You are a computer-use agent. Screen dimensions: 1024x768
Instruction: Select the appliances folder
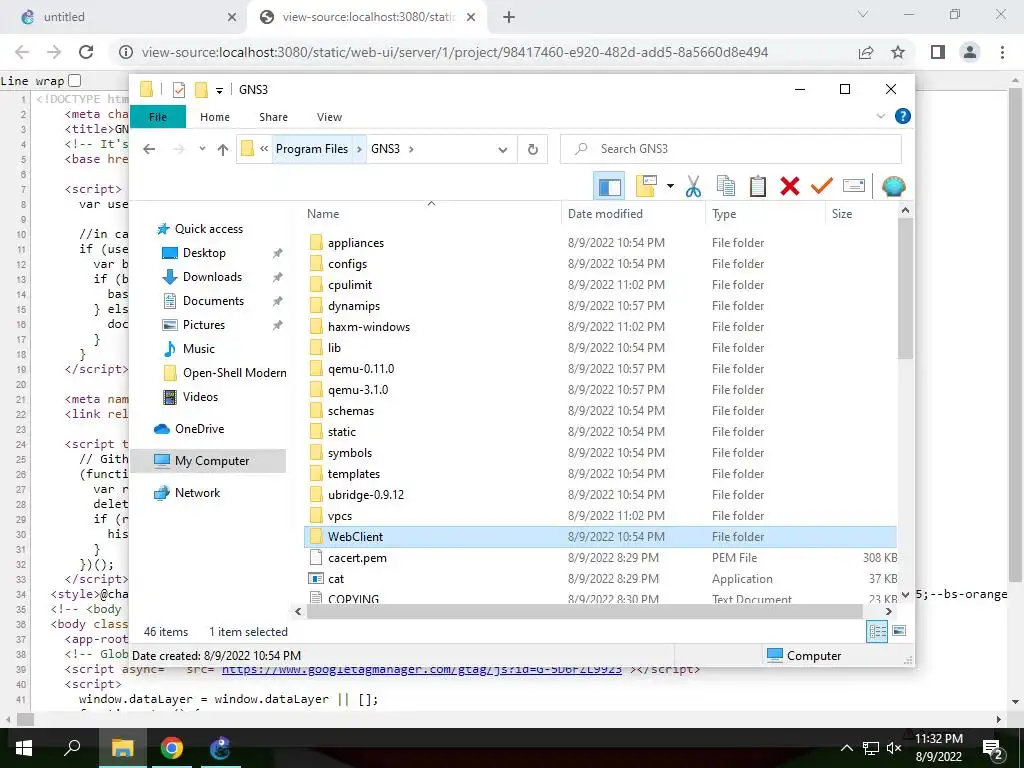356,243
